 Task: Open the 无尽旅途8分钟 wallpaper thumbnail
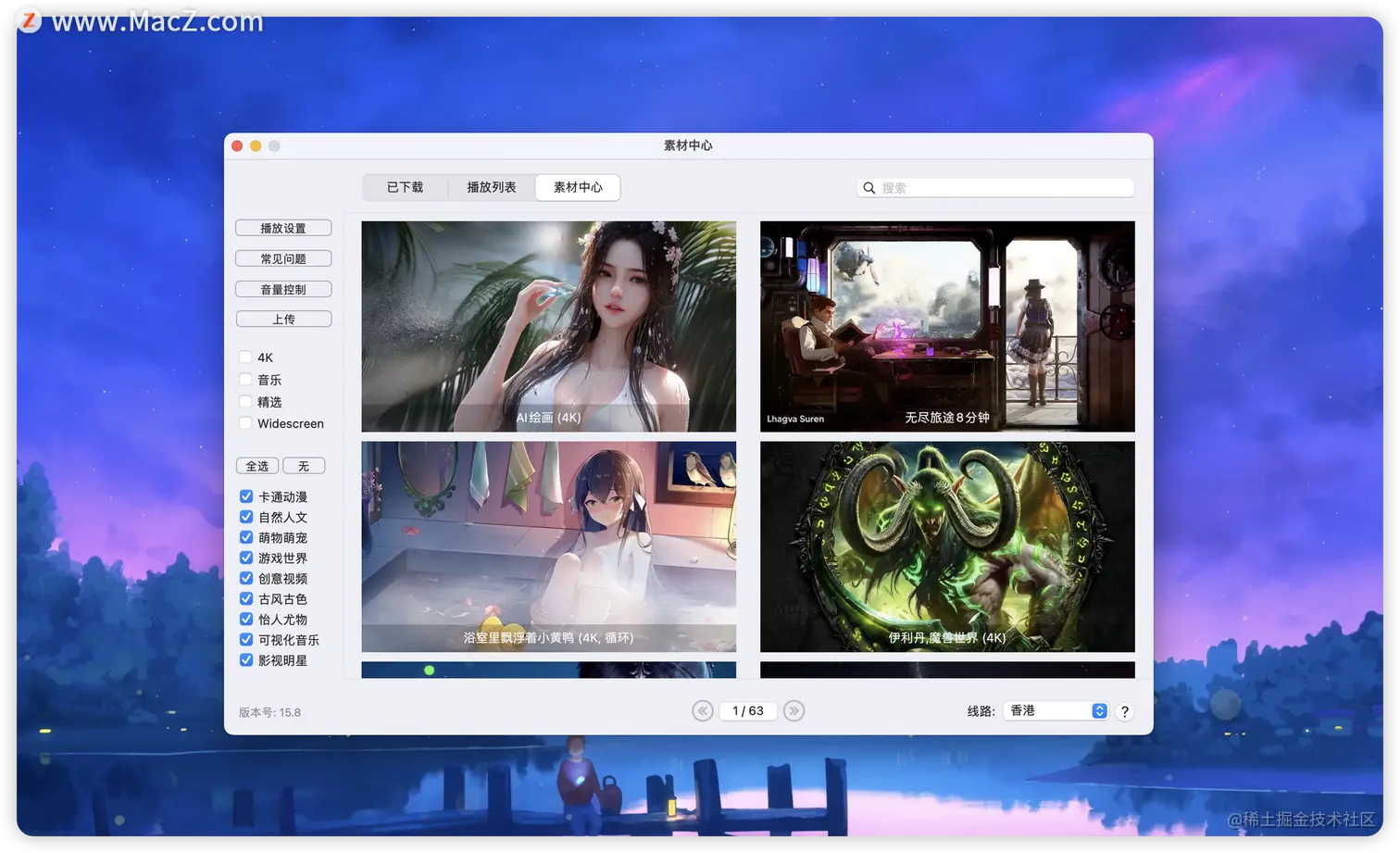coord(947,326)
